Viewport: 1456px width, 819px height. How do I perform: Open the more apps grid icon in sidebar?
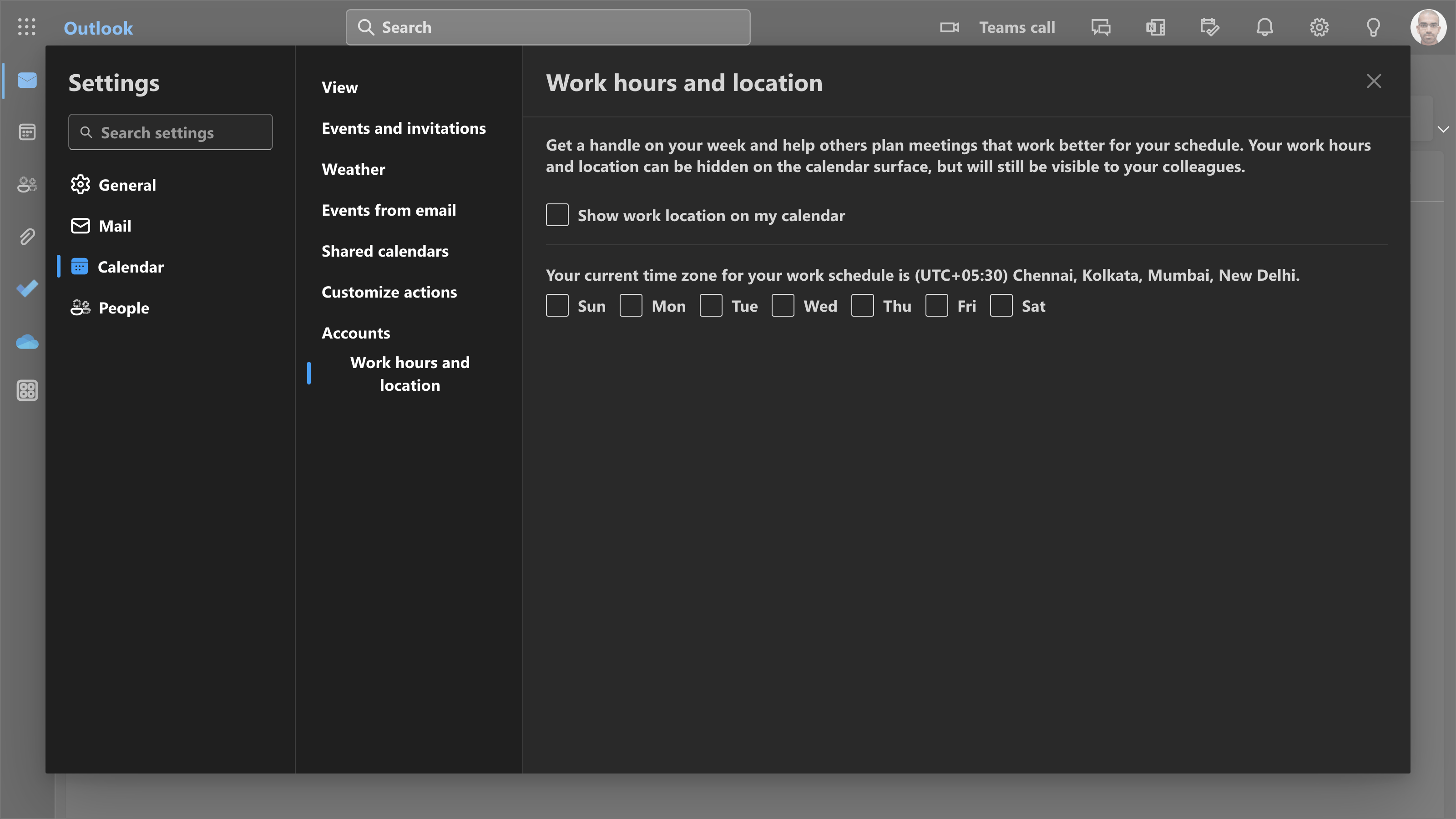point(26,390)
